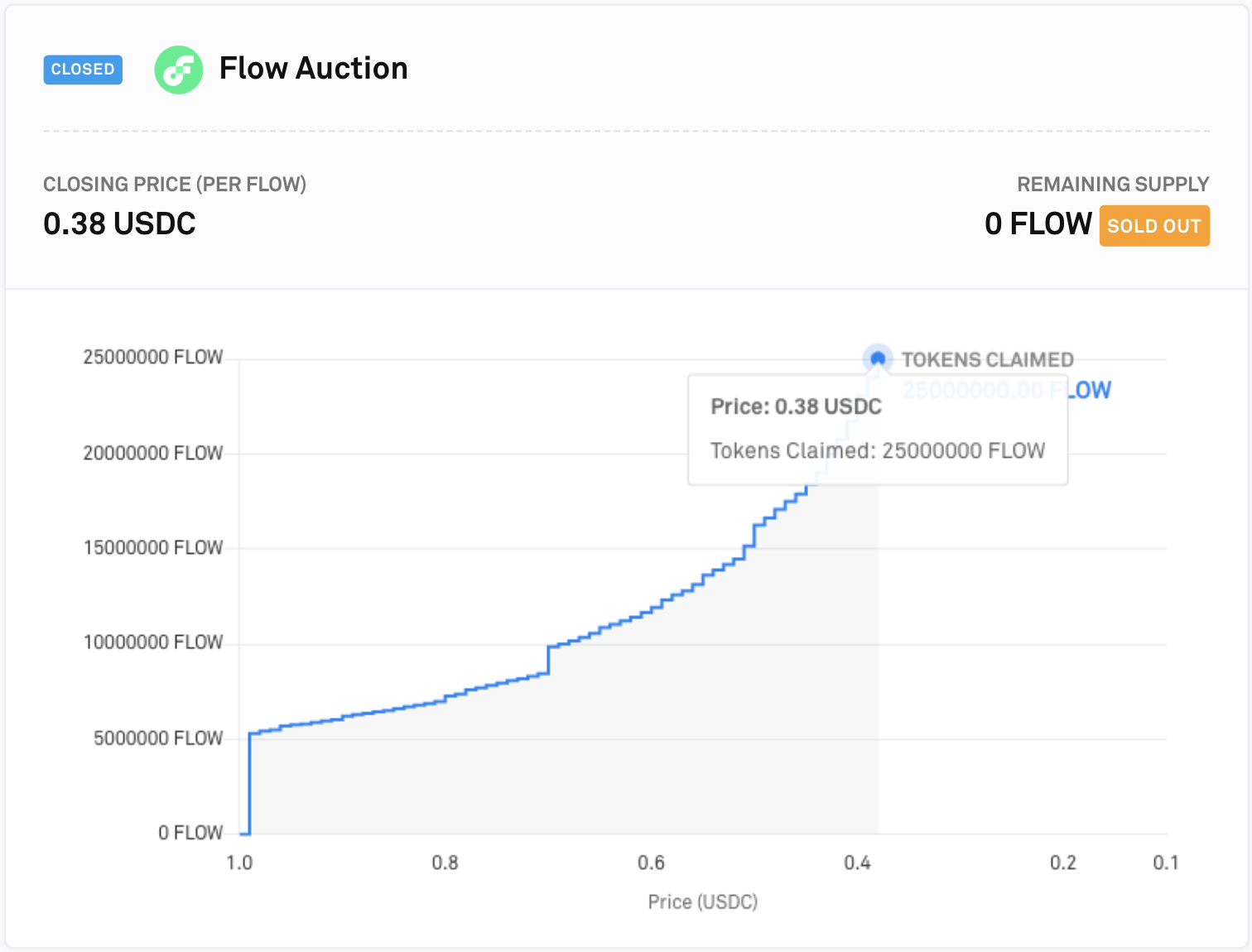This screenshot has height=952, width=1252.
Task: Click the 0.6 tick label on the price axis
Action: point(651,863)
